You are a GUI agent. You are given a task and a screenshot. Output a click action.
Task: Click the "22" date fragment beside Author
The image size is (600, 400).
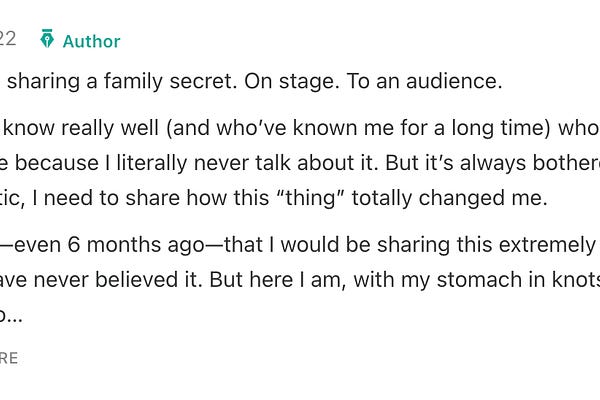tap(8, 39)
